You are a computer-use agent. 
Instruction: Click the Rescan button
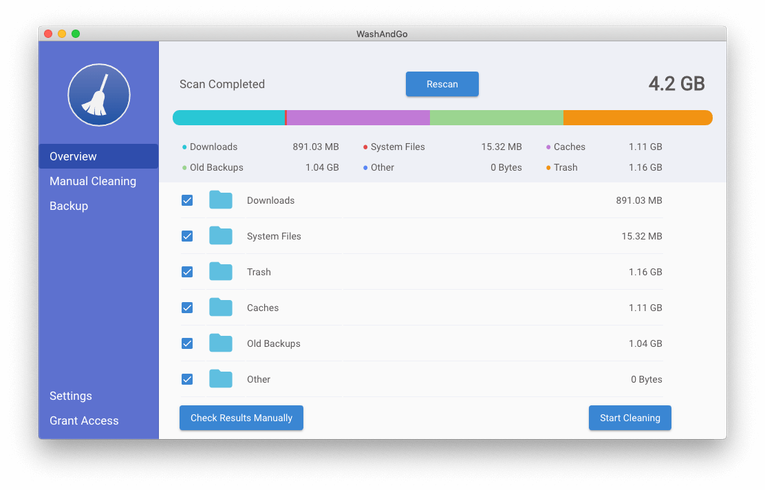click(442, 84)
